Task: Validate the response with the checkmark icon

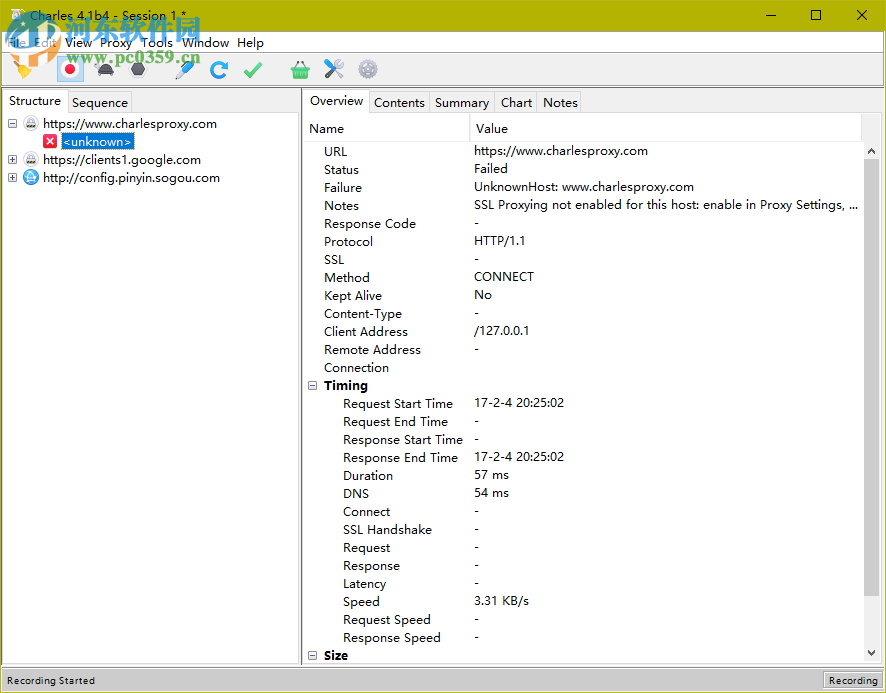Action: click(x=251, y=69)
